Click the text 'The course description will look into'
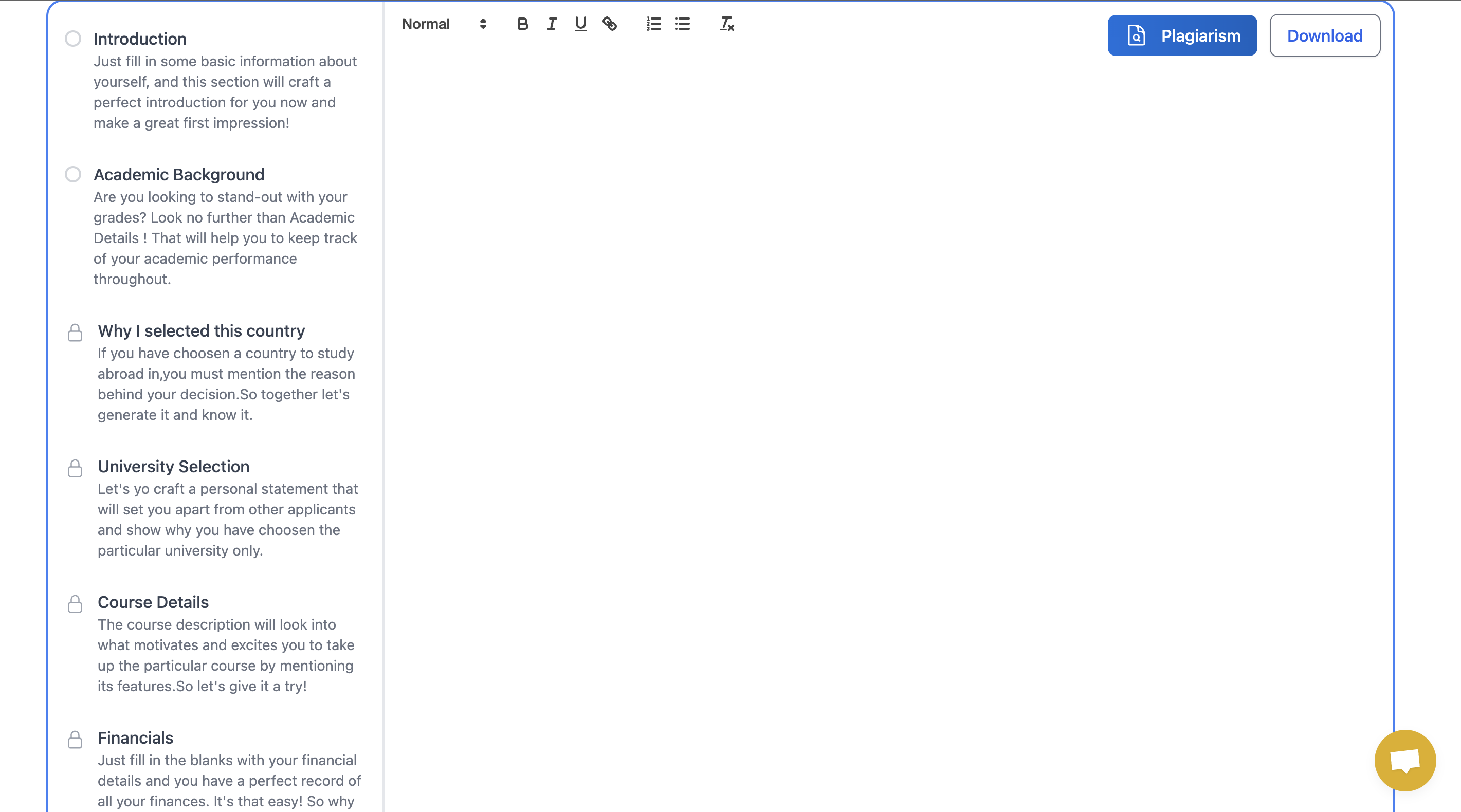The width and height of the screenshot is (1461, 812). (x=216, y=624)
